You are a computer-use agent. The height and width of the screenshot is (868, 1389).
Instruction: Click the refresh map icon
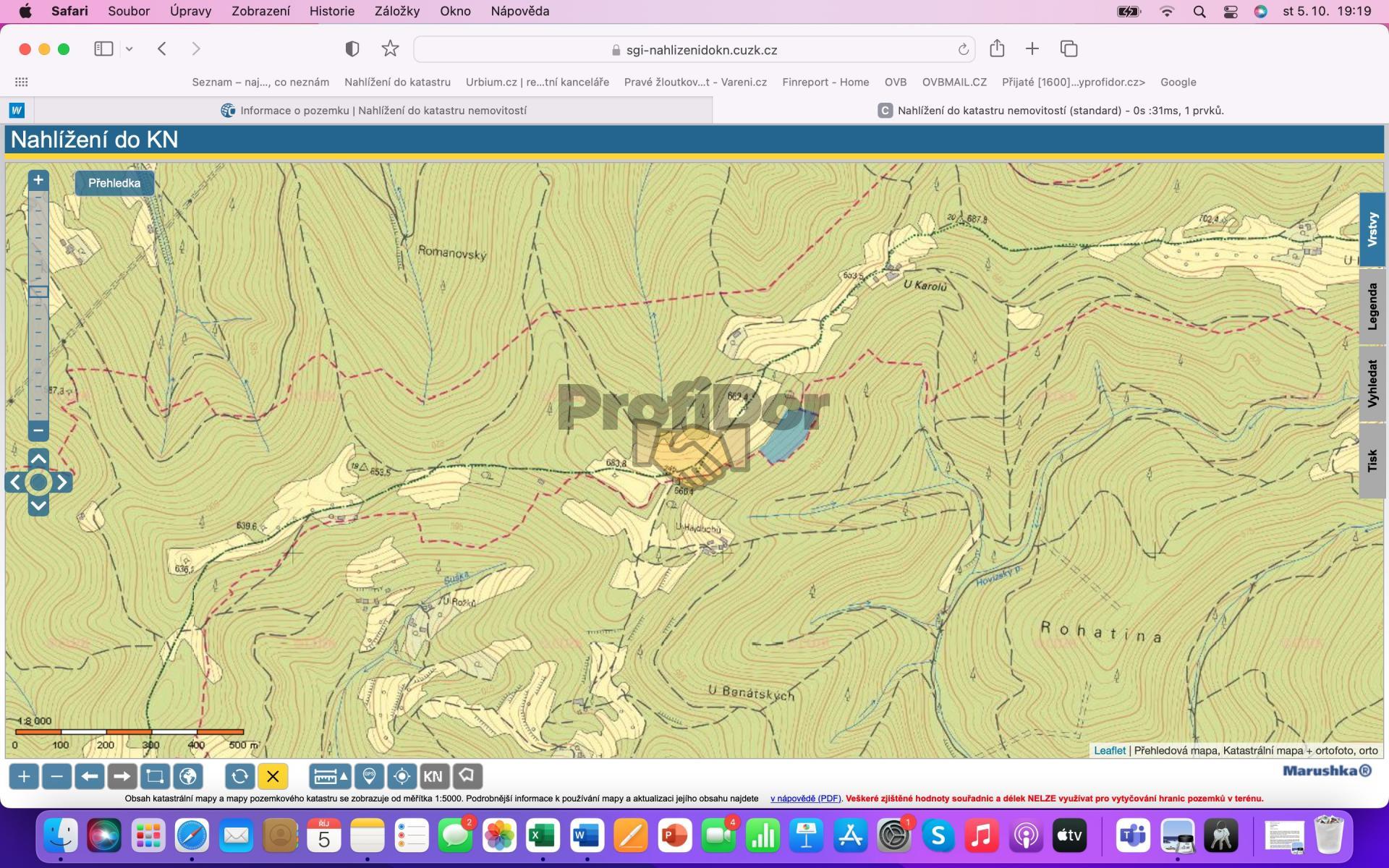coord(239,776)
